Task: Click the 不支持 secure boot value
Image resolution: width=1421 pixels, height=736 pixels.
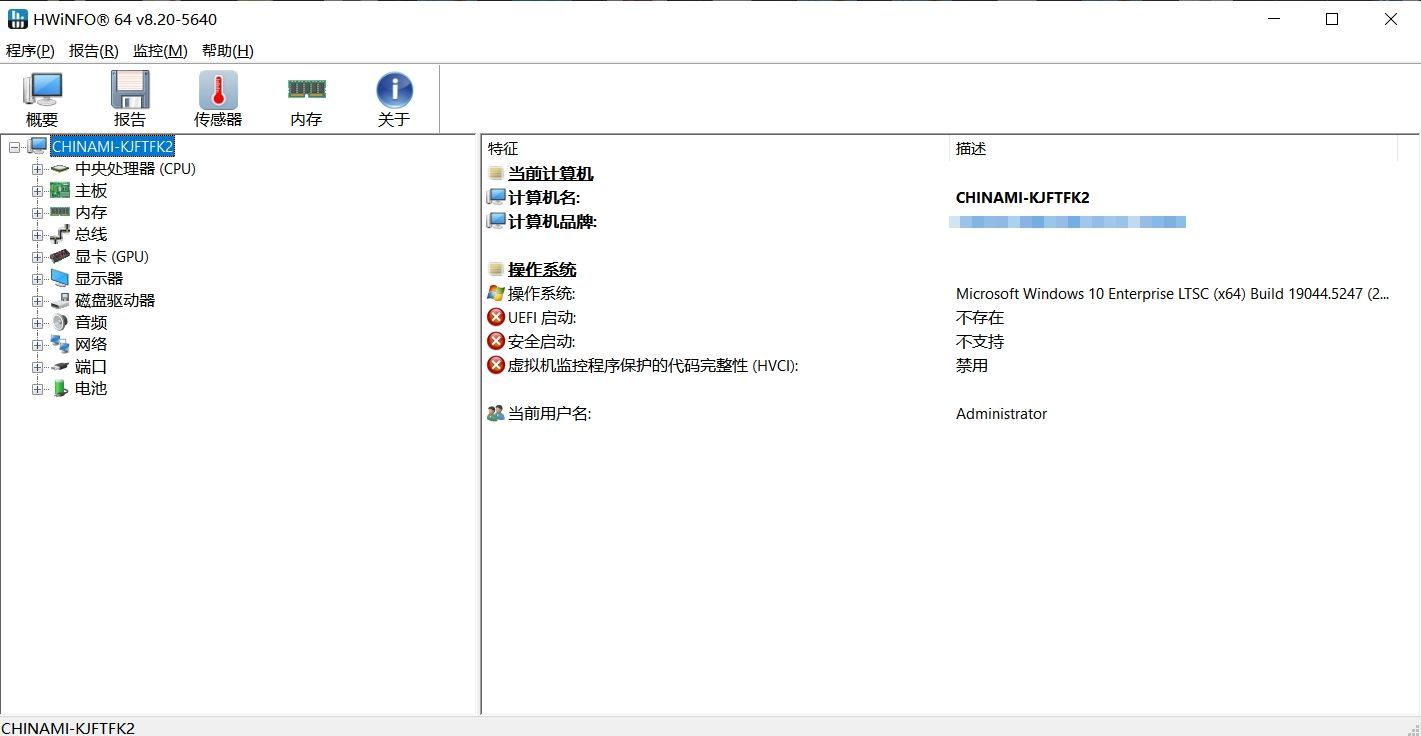Action: coord(980,342)
